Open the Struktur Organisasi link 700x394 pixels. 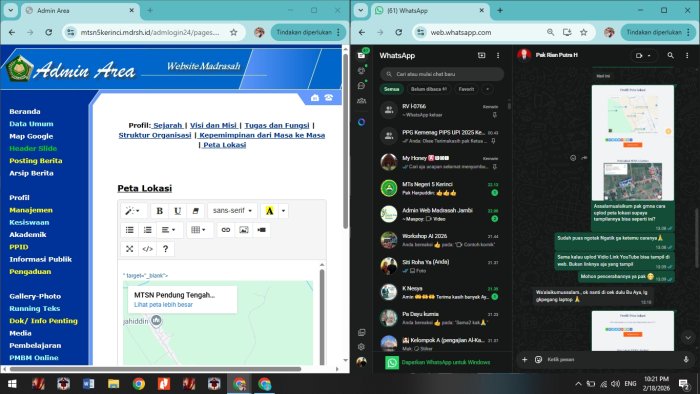[155, 135]
